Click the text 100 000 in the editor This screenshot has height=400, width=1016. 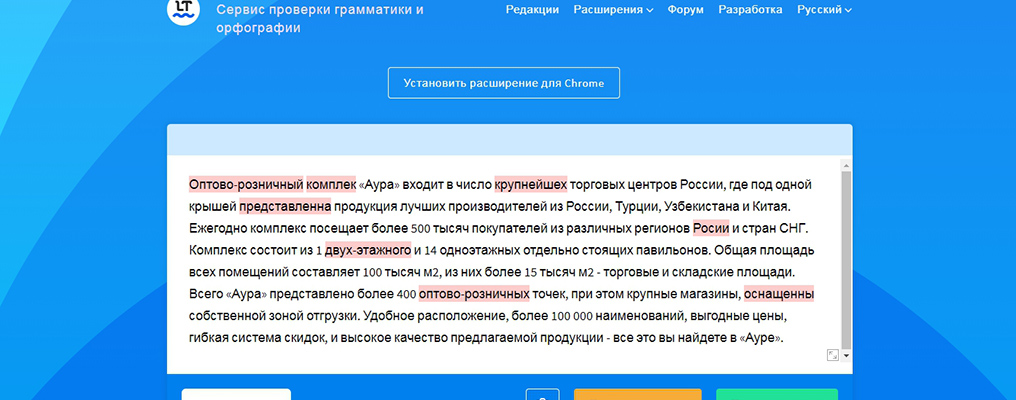(x=572, y=316)
